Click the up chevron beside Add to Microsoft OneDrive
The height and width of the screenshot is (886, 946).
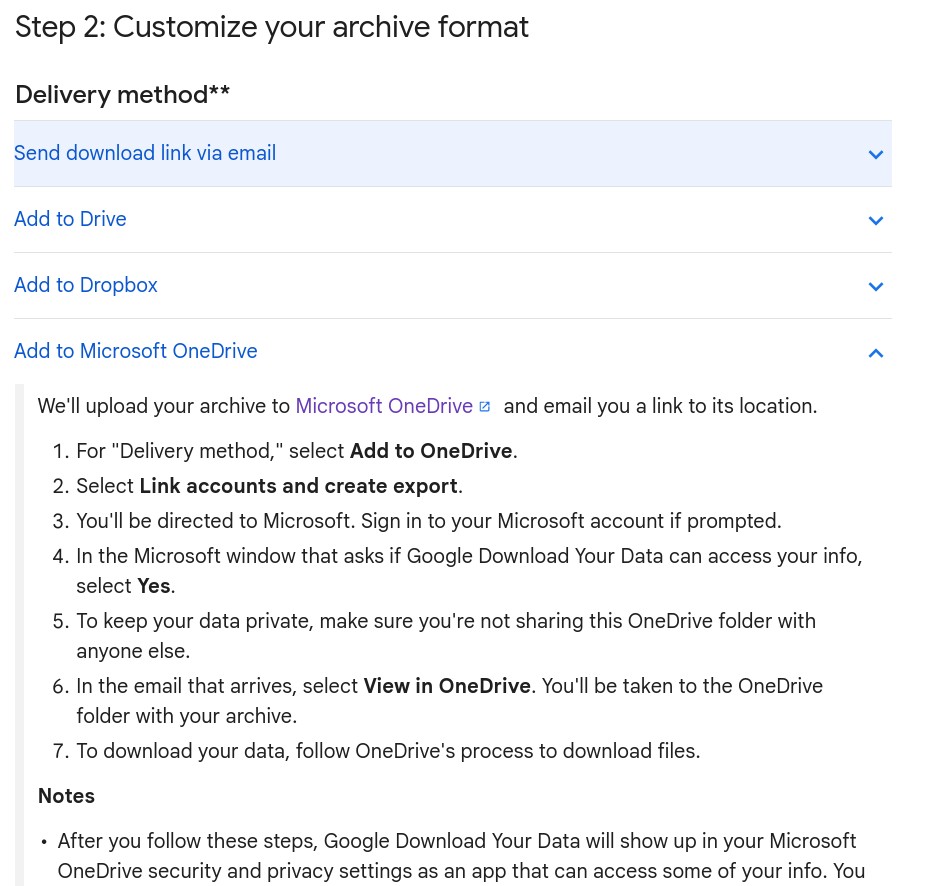875,353
